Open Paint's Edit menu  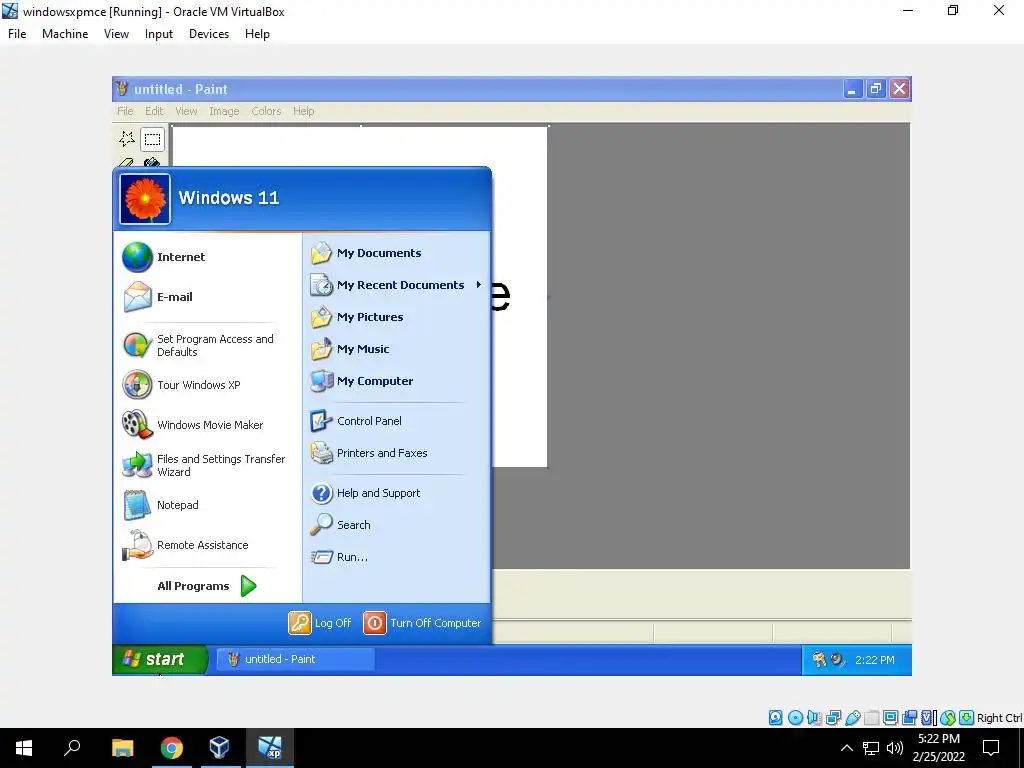point(154,112)
